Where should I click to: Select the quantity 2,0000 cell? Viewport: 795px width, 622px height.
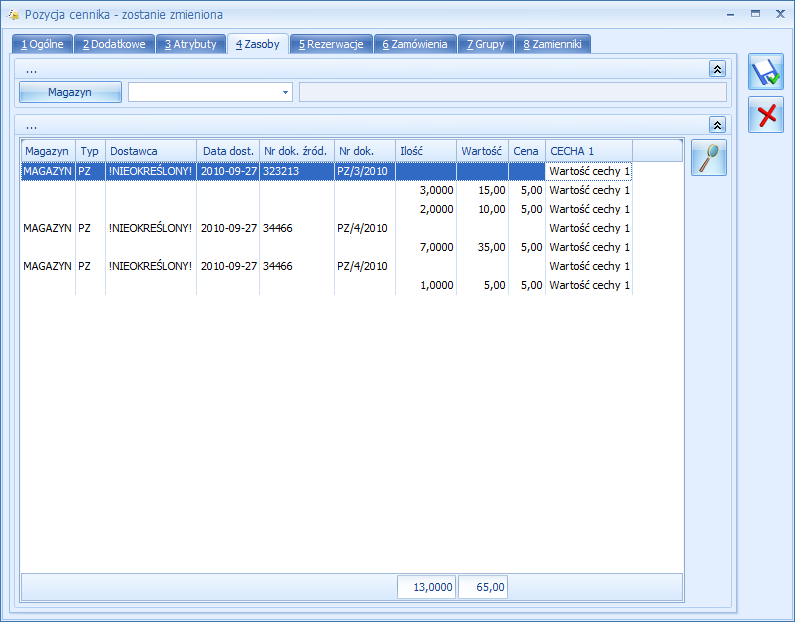coord(426,209)
